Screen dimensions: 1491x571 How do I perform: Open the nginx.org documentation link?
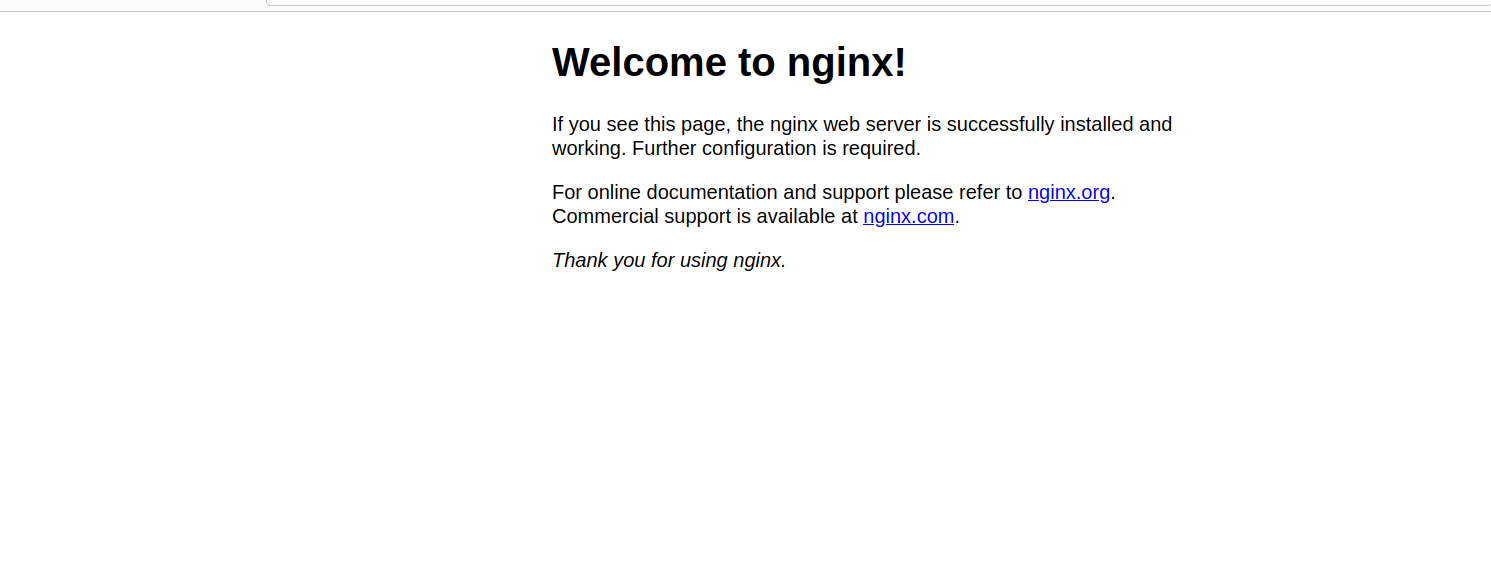point(1069,192)
